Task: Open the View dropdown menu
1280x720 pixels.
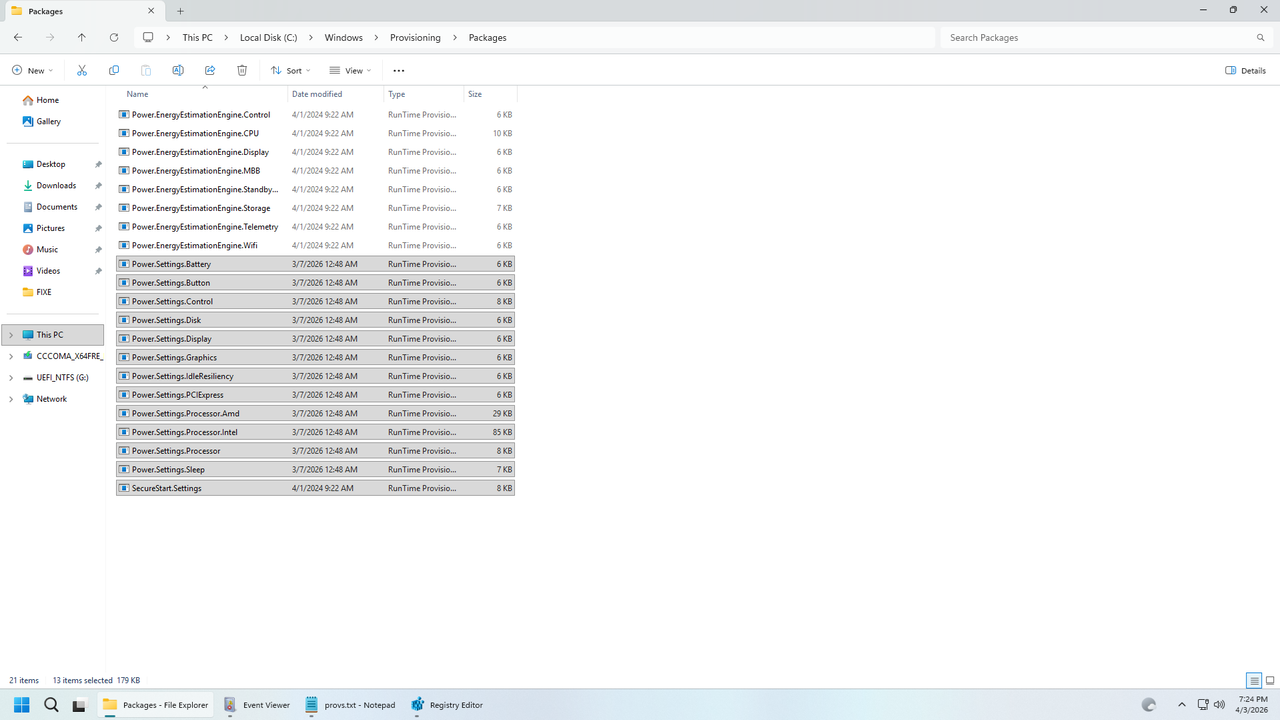Action: point(350,71)
